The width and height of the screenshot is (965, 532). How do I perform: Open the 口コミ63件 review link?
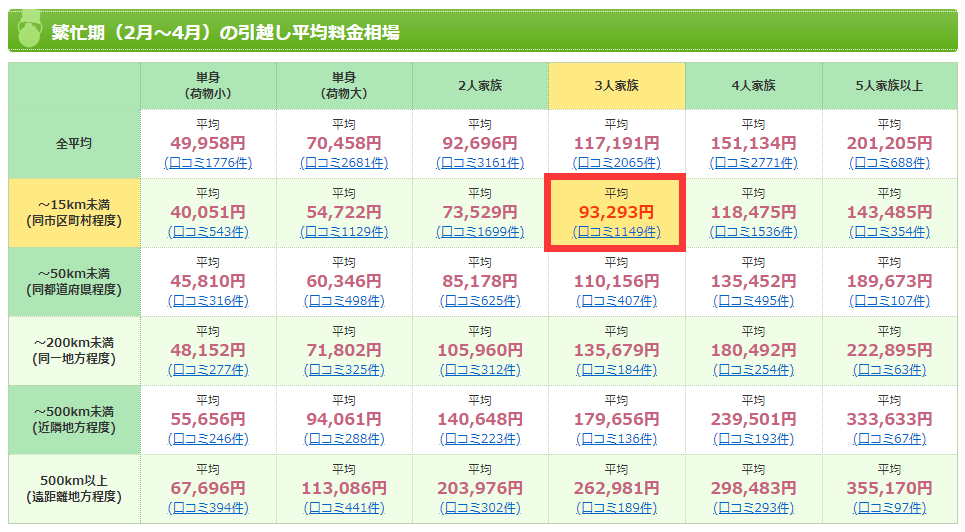click(889, 369)
